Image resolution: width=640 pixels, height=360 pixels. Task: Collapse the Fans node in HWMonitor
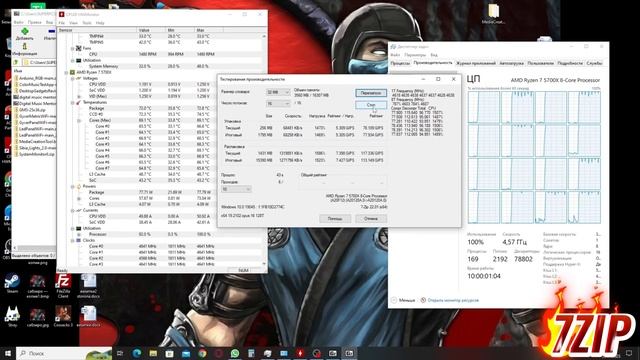pos(73,48)
